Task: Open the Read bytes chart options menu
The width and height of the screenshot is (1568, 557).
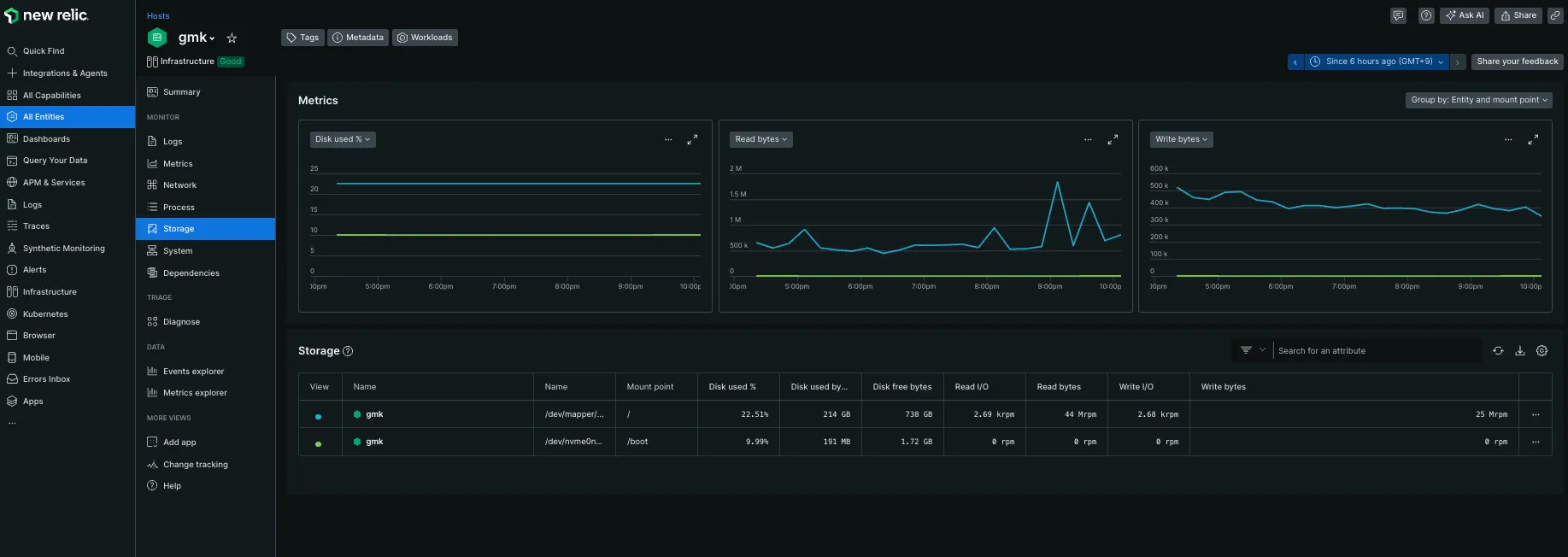Action: [x=1088, y=139]
